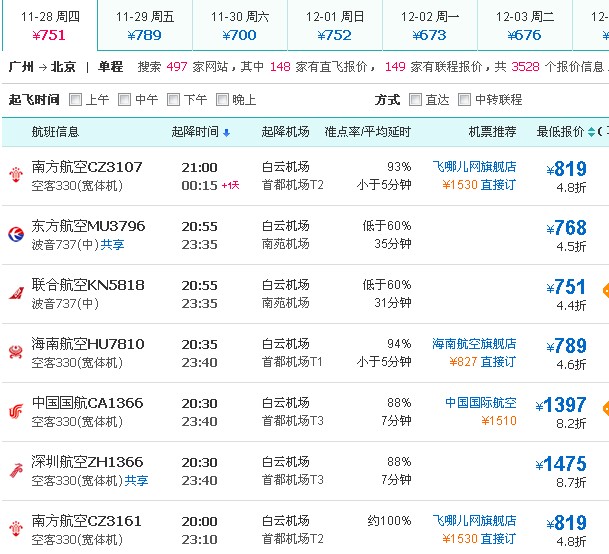
Task: Check the 晚上 departure time filter
Action: (222, 100)
